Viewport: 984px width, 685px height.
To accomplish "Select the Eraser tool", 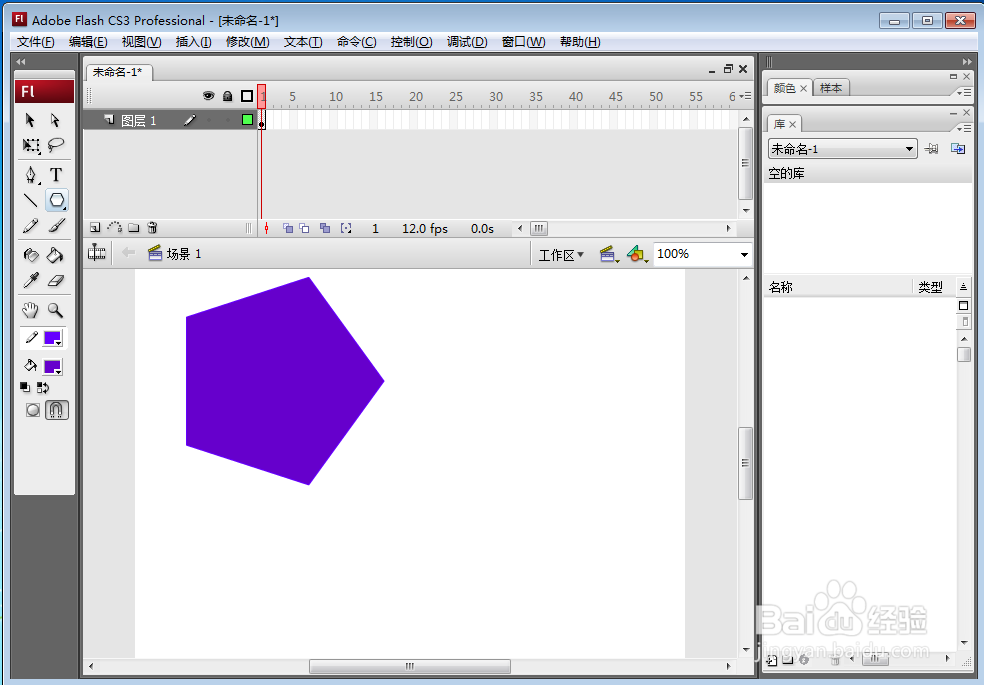I will click(56, 280).
